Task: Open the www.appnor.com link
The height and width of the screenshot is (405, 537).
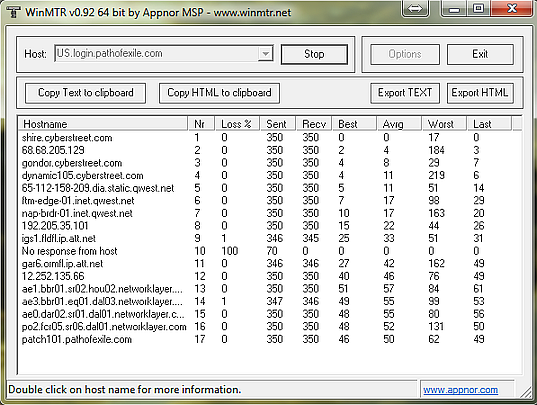Action: 460,390
